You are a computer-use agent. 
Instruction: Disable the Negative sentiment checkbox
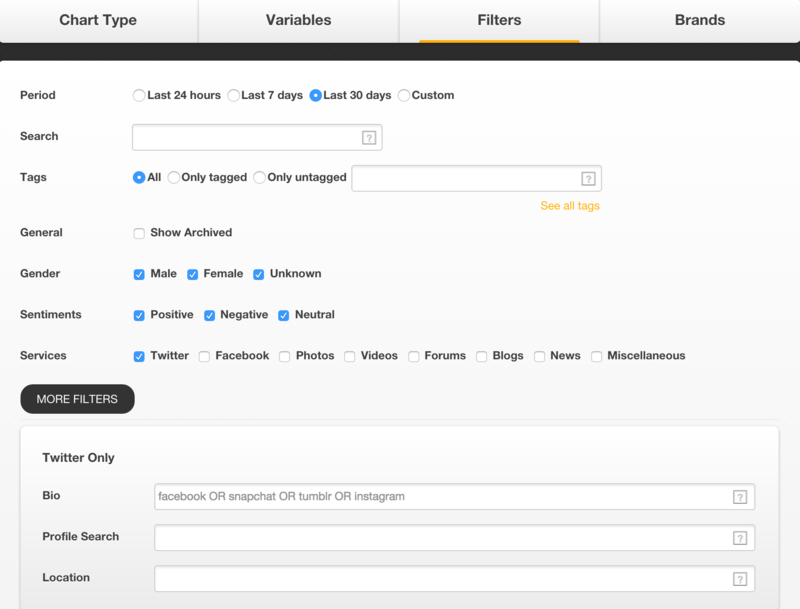pyautogui.click(x=210, y=315)
